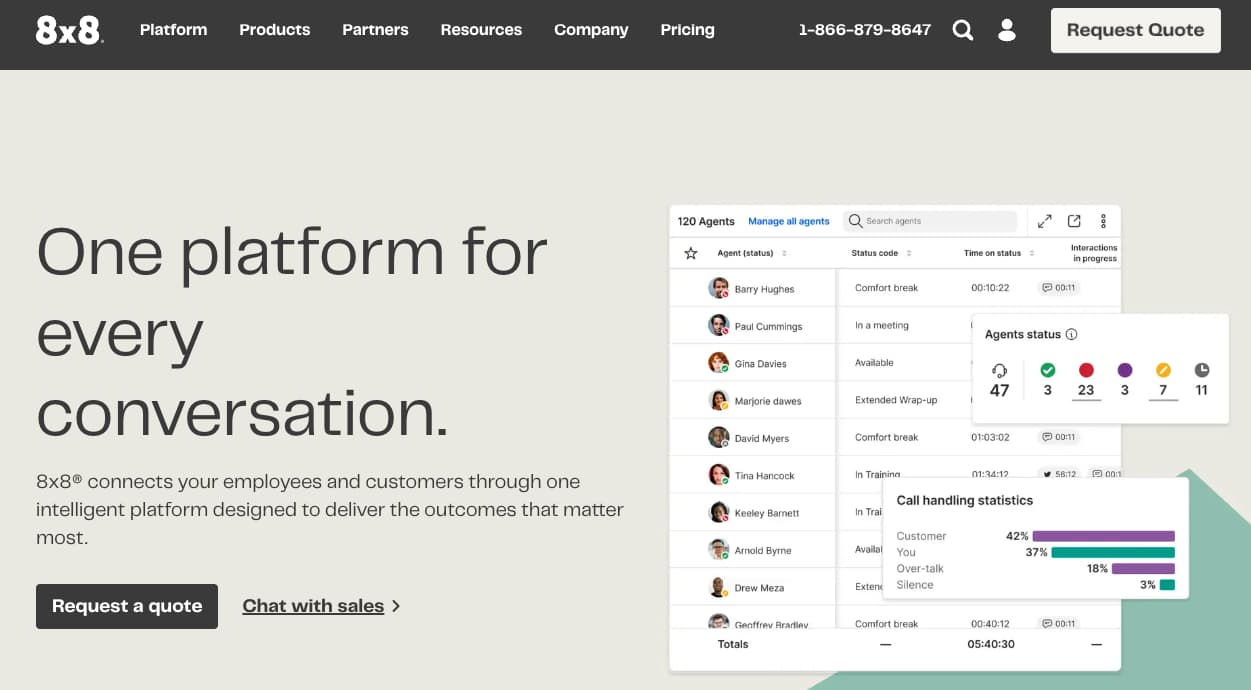Select the orange wrap-up status icon
The width and height of the screenshot is (1251, 690).
pyautogui.click(x=1163, y=370)
